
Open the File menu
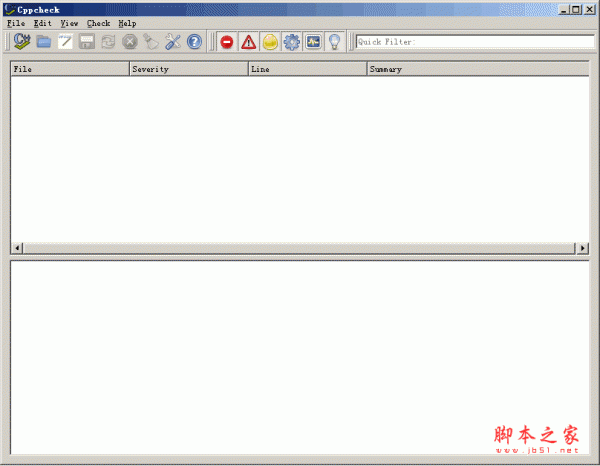click(16, 23)
